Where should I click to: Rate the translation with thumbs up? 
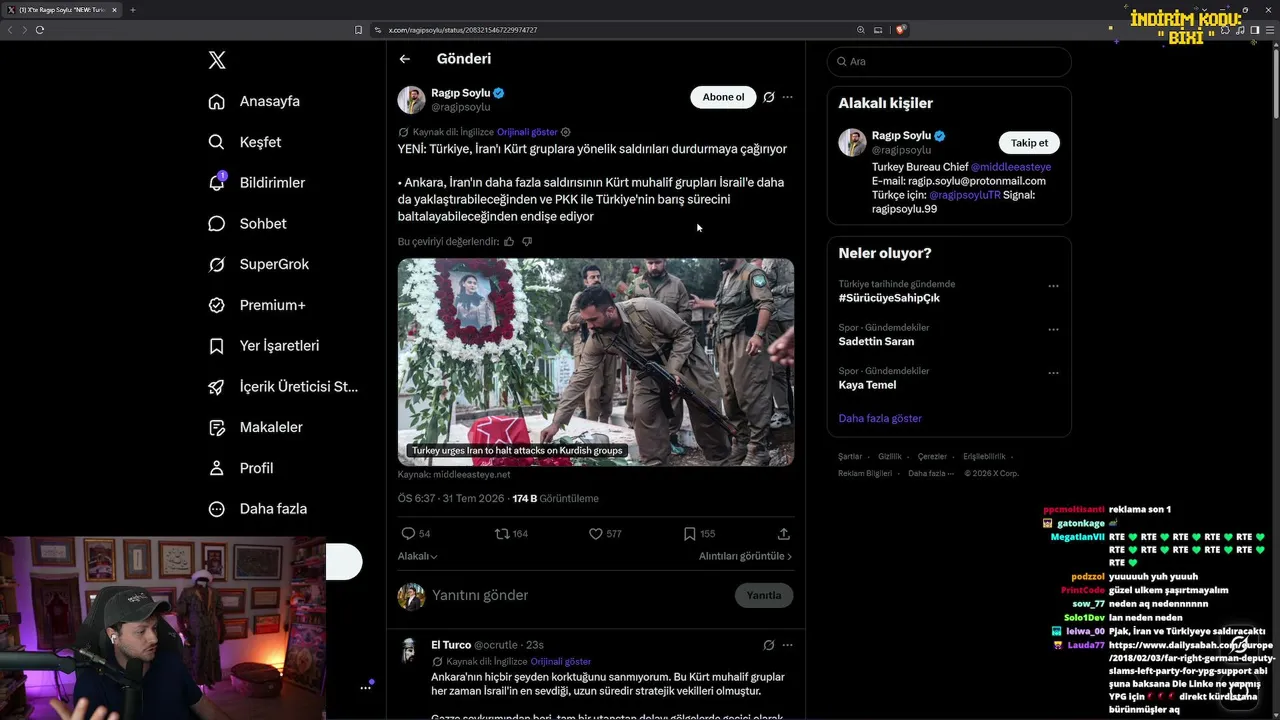tap(509, 241)
